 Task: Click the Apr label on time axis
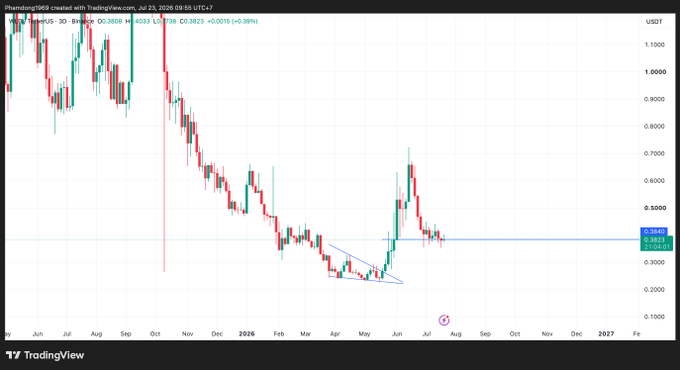point(335,334)
